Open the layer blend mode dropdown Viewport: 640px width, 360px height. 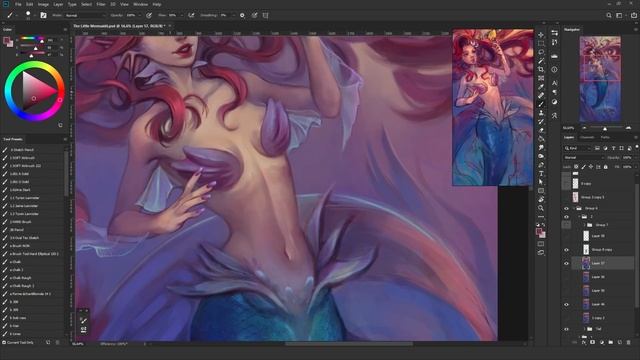coord(583,158)
